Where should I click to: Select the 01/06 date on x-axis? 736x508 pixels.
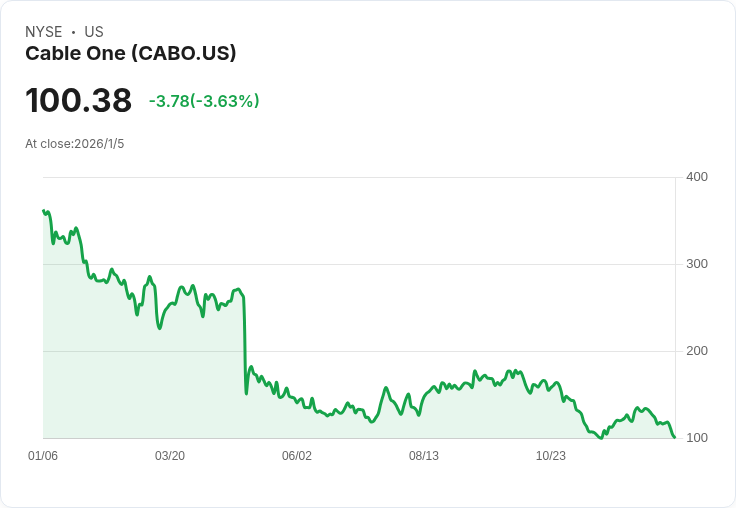[x=43, y=456]
